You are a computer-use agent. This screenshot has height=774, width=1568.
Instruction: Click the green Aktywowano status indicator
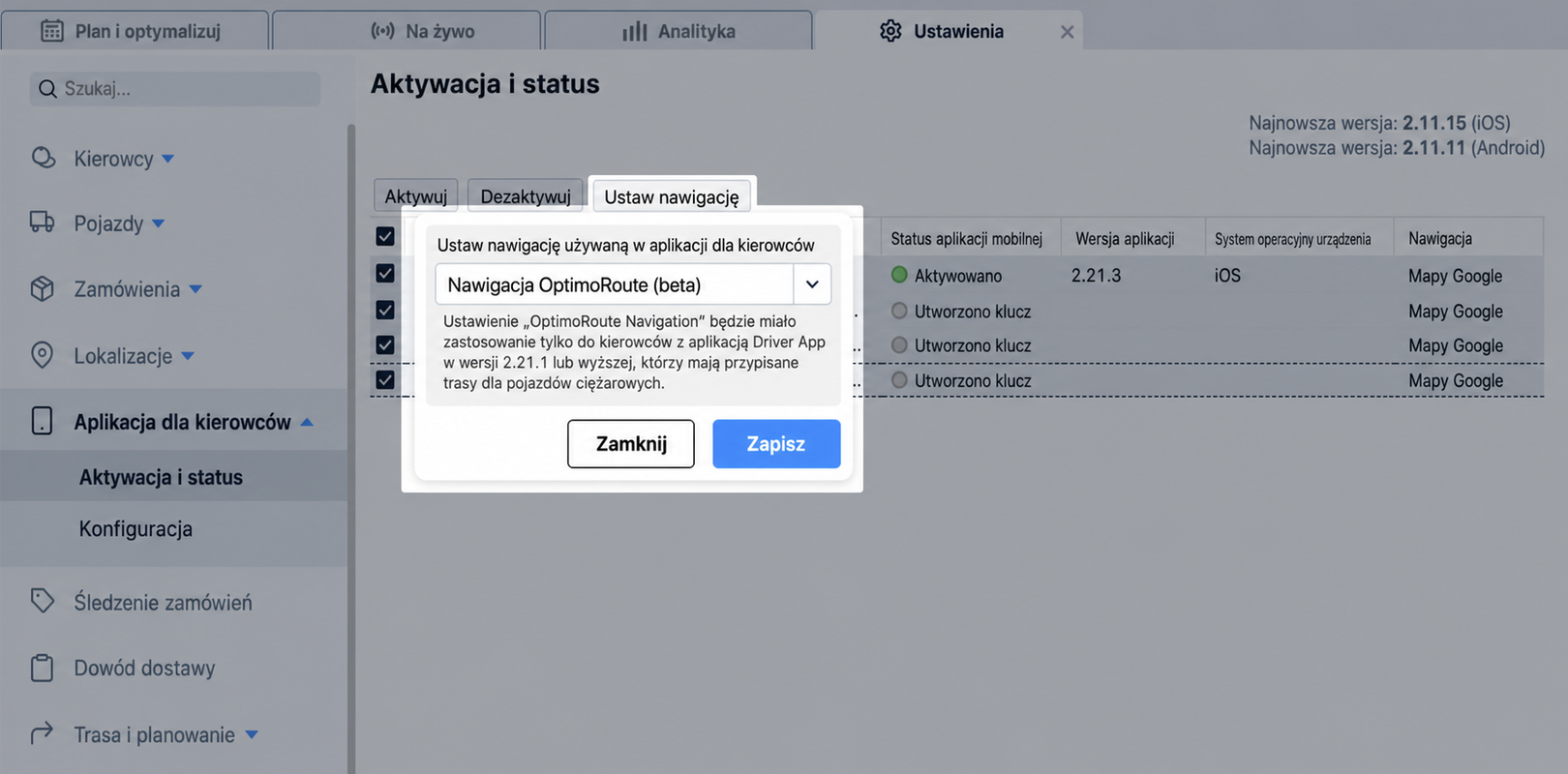(899, 275)
